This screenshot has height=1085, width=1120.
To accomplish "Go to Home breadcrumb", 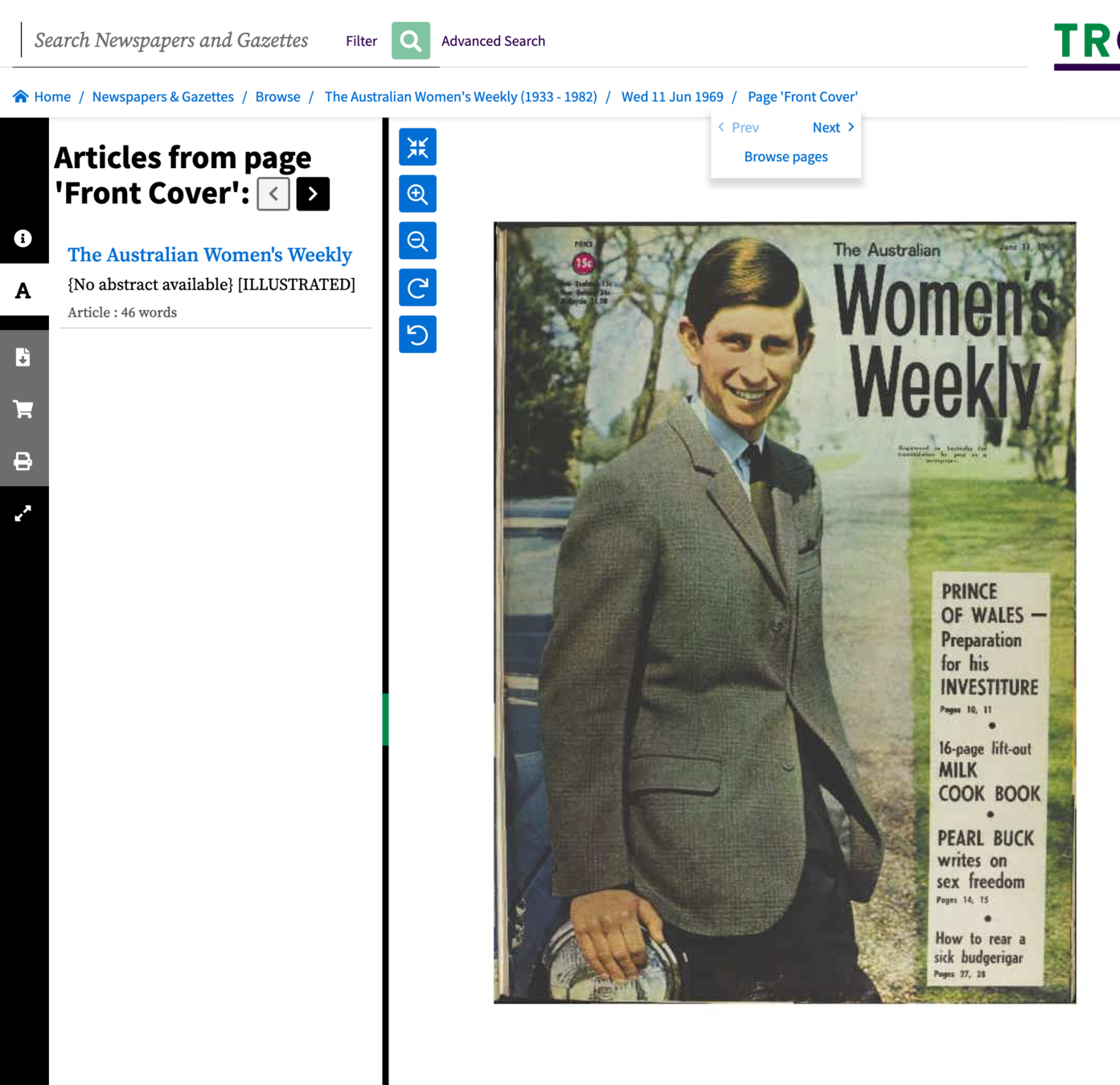I will click(52, 96).
